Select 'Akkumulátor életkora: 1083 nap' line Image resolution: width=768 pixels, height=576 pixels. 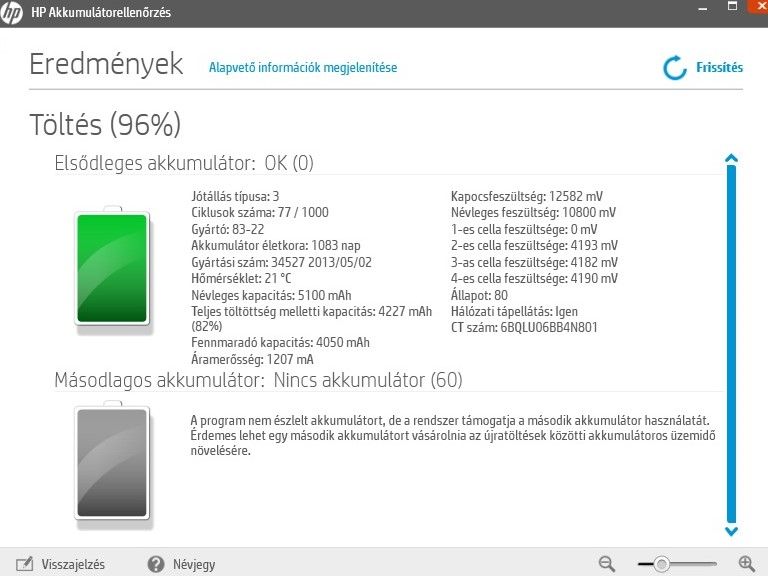(x=276, y=245)
